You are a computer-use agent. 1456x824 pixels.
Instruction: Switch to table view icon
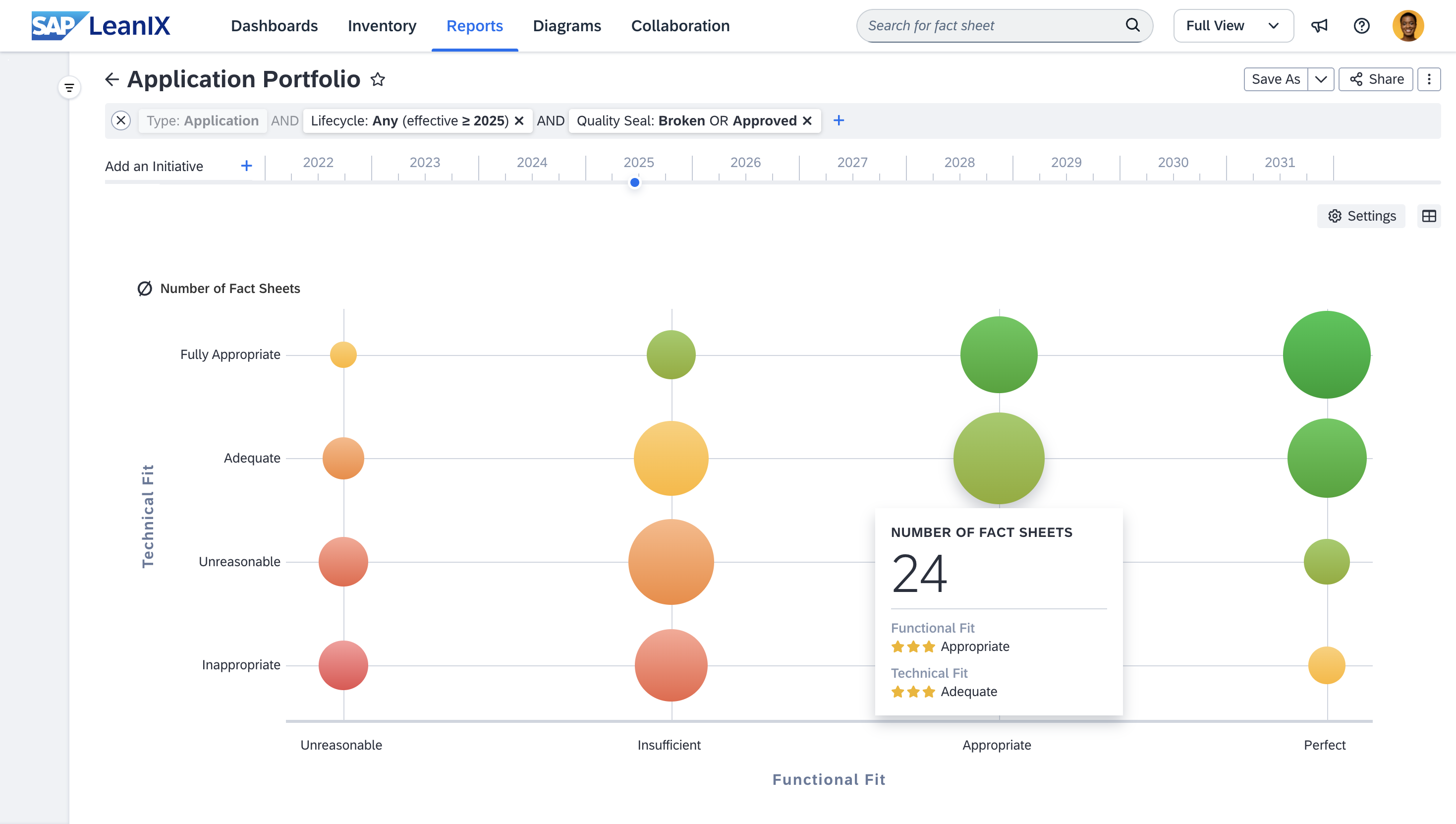click(1429, 216)
